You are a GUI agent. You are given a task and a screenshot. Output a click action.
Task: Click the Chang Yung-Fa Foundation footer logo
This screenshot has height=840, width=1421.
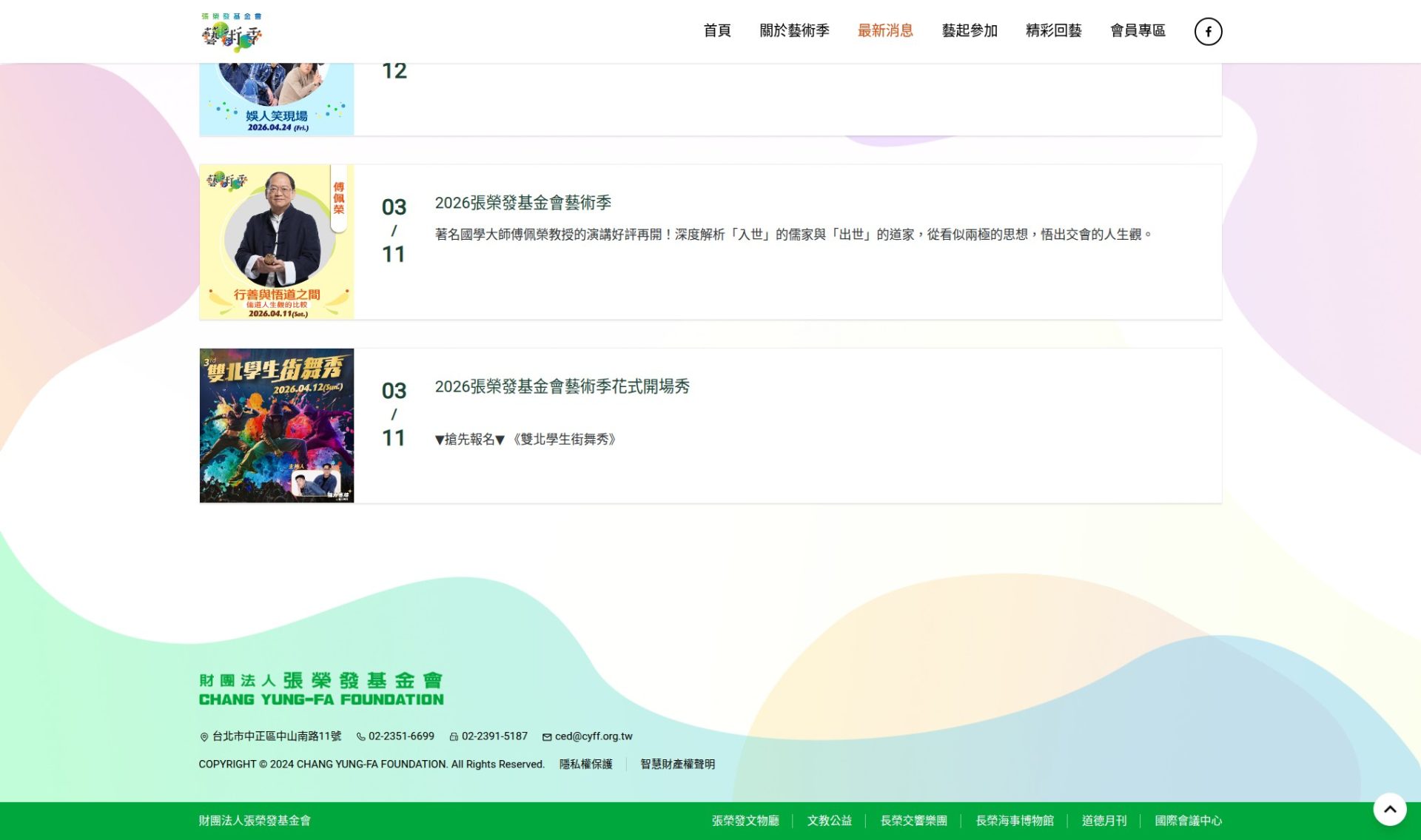[x=321, y=689]
